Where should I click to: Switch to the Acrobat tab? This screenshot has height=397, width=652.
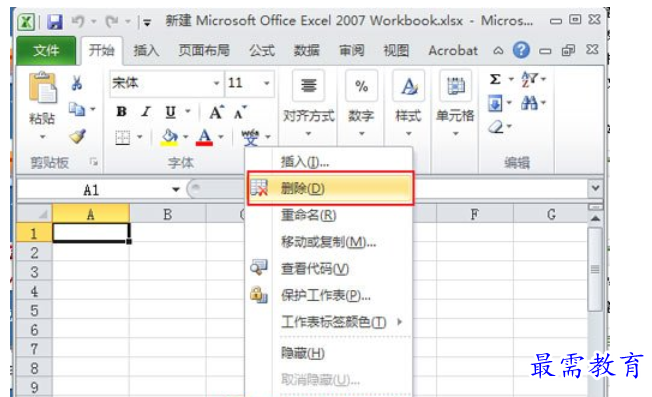453,50
